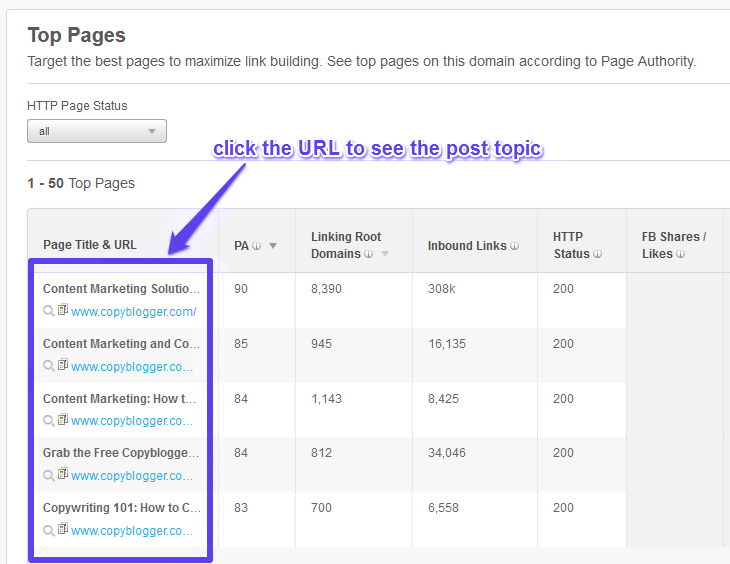Click the Linking Root Domains value 945
Screen dimensions: 730x564
(321, 344)
